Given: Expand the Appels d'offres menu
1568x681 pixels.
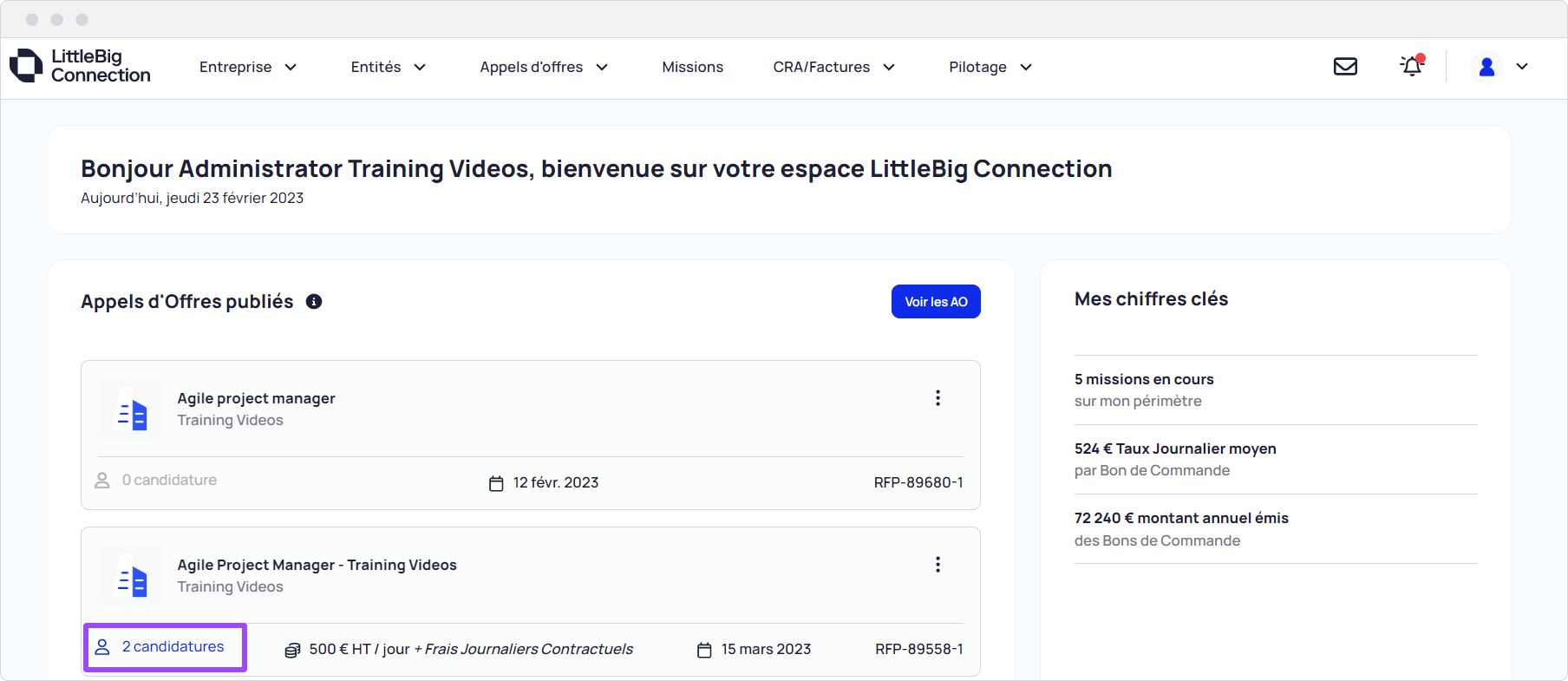Looking at the screenshot, I should coord(544,67).
